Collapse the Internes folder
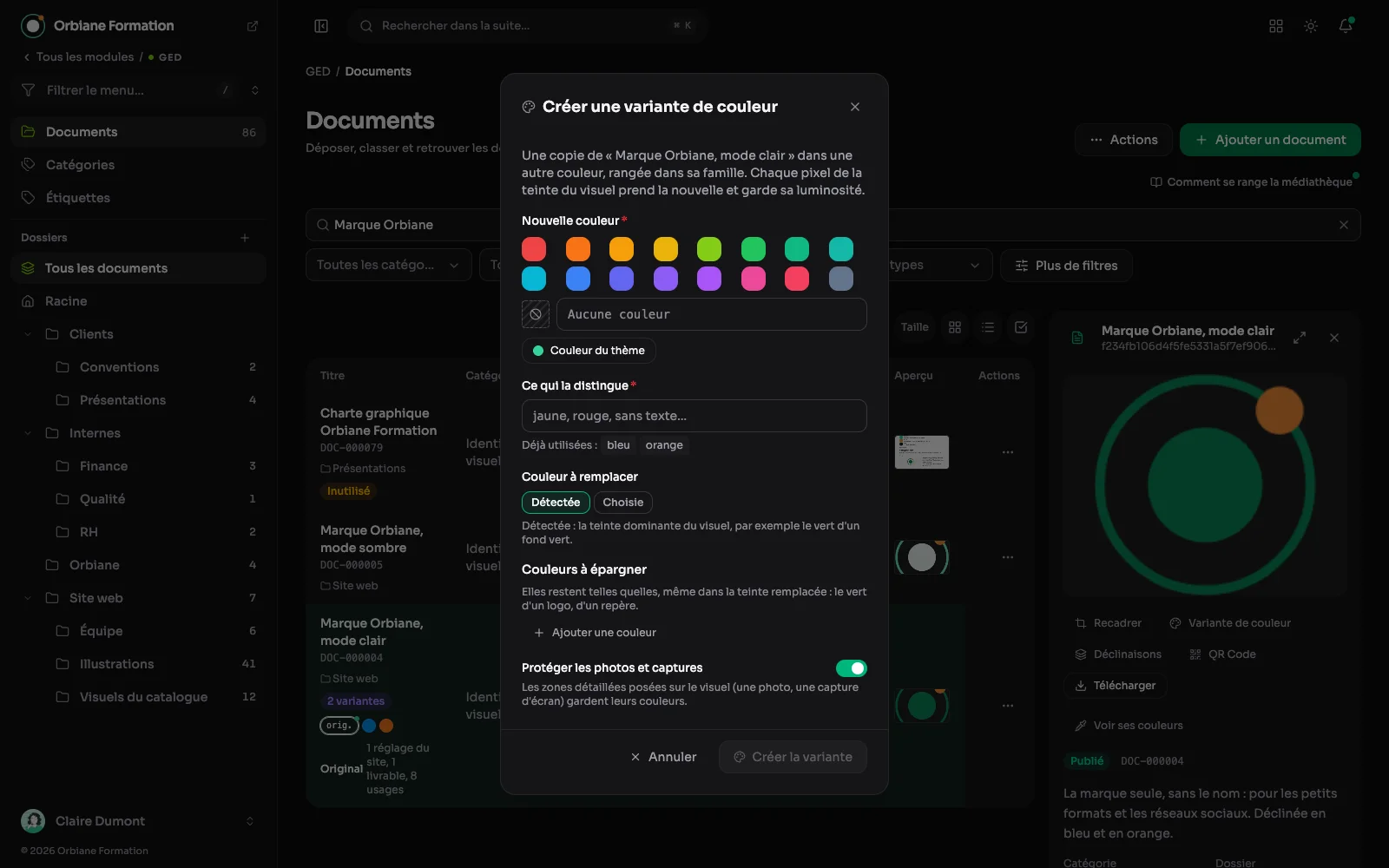This screenshot has width=1389, height=868. [28, 433]
